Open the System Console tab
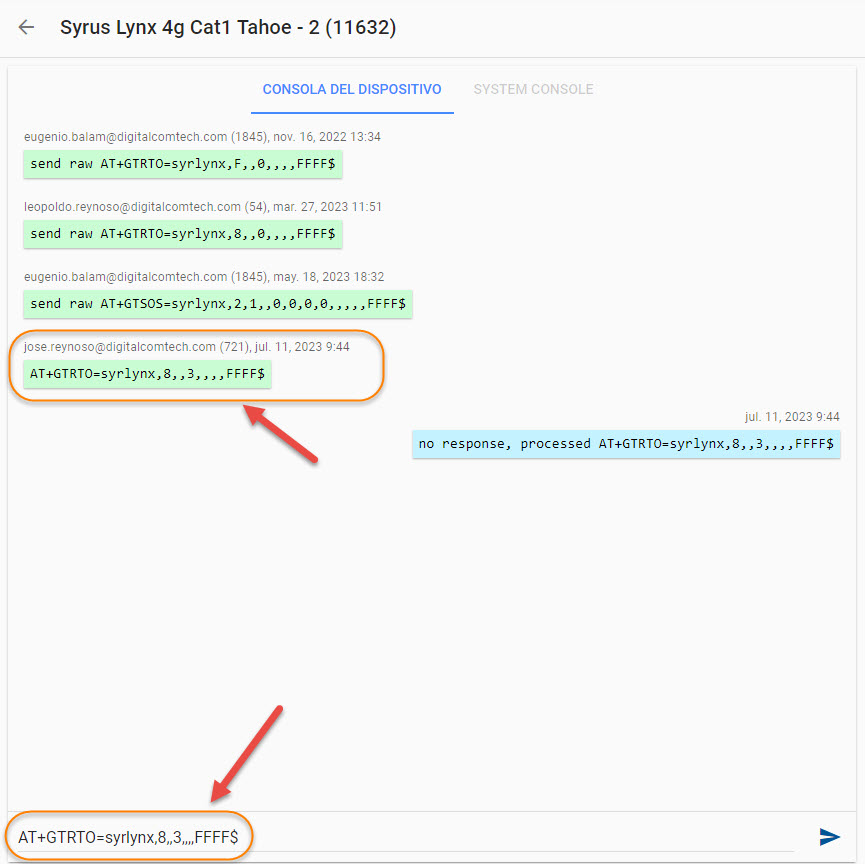Image resolution: width=865 pixels, height=864 pixels. click(x=533, y=89)
